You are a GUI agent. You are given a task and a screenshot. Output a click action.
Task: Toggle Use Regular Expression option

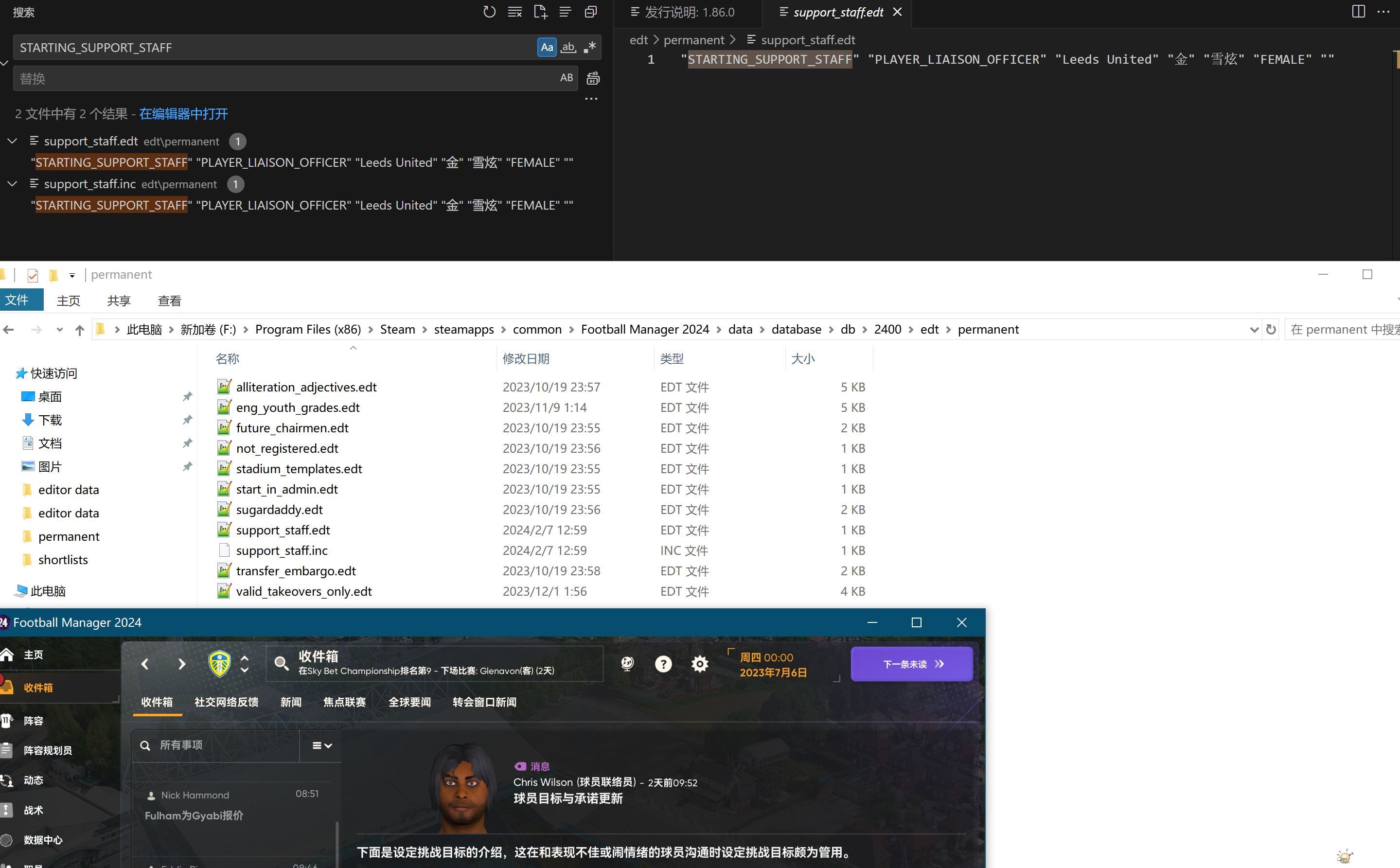point(589,47)
